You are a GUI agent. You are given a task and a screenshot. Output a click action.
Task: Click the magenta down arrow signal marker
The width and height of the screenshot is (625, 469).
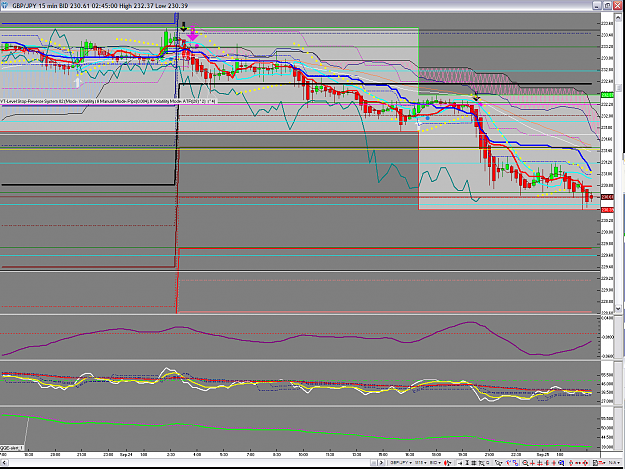pyautogui.click(x=193, y=34)
